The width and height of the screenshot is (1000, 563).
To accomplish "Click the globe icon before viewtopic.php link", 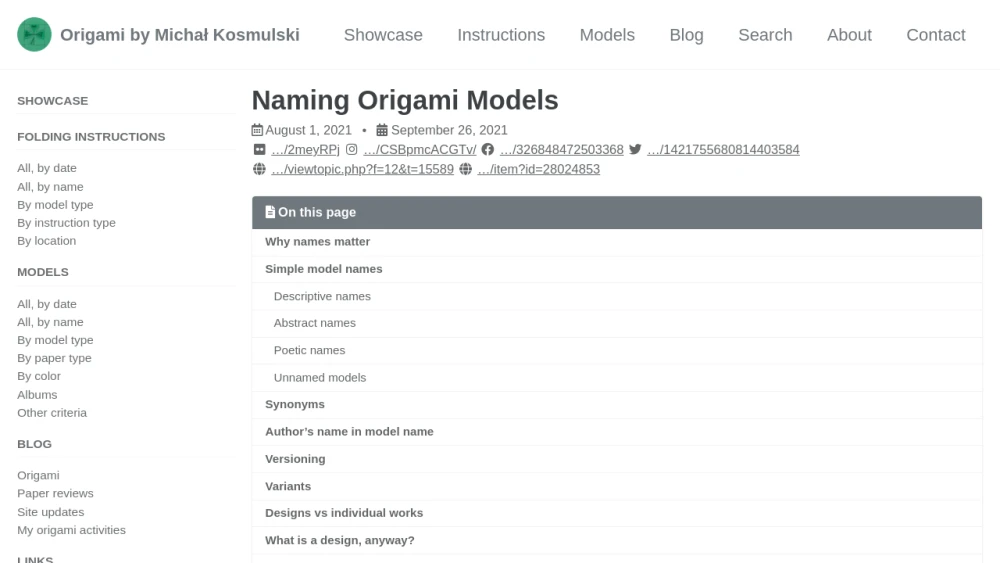I will 259,170.
